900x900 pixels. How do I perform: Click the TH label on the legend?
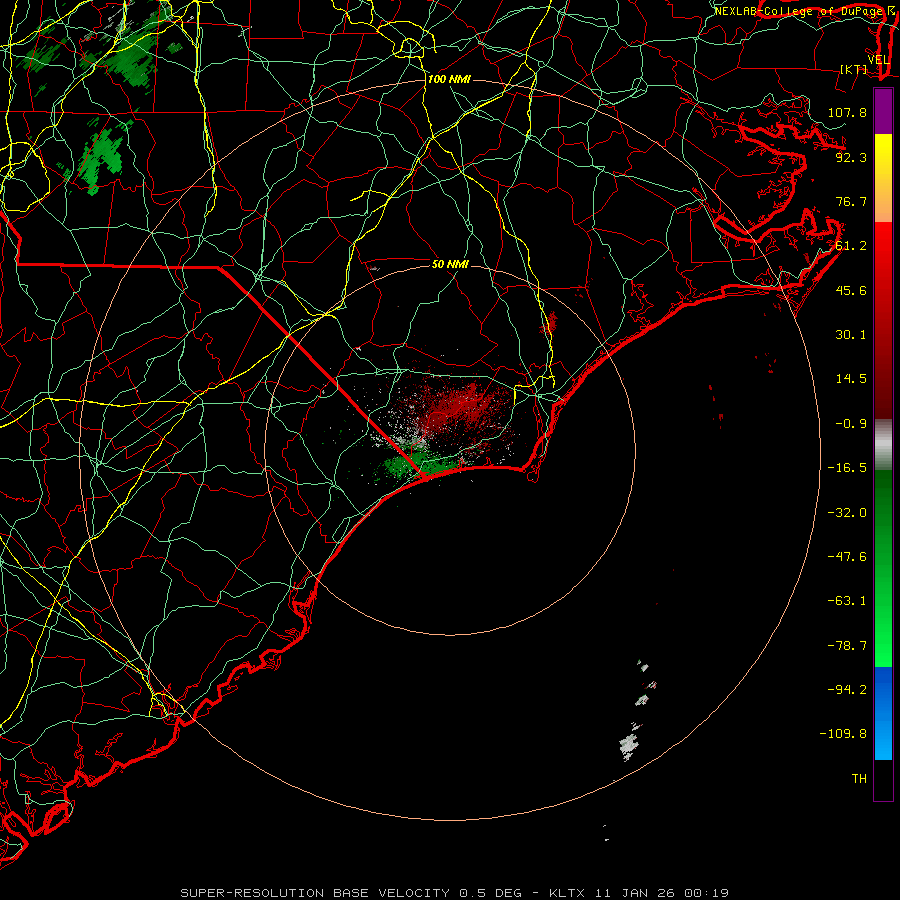click(x=859, y=779)
